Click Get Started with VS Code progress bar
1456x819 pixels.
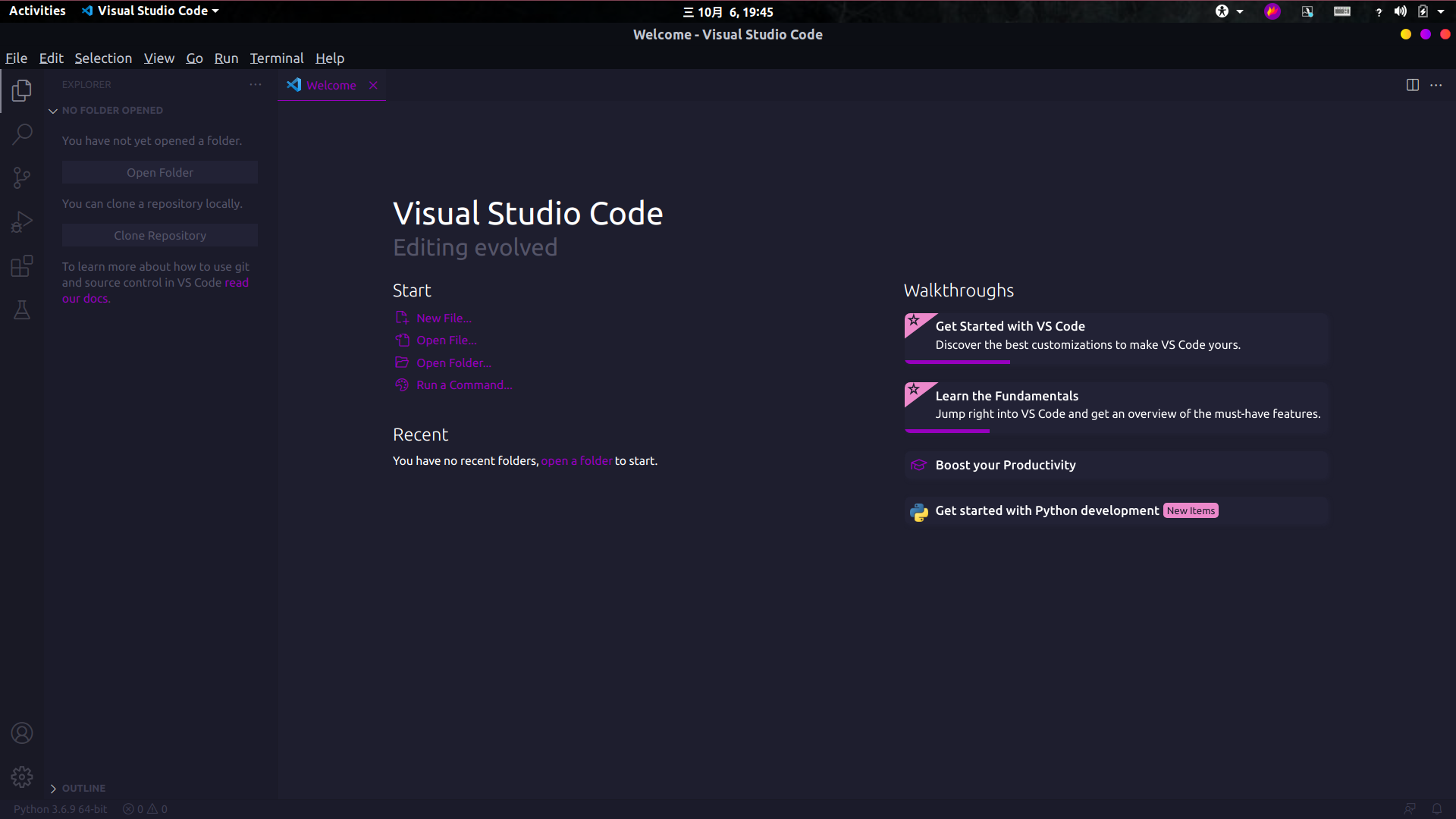pos(957,362)
